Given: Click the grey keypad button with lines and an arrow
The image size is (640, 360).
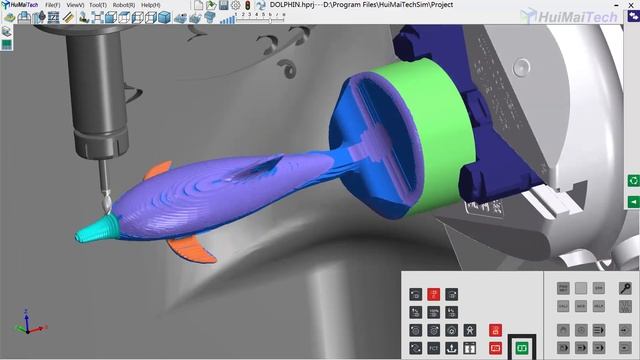Looking at the screenshot, I should point(599,330).
